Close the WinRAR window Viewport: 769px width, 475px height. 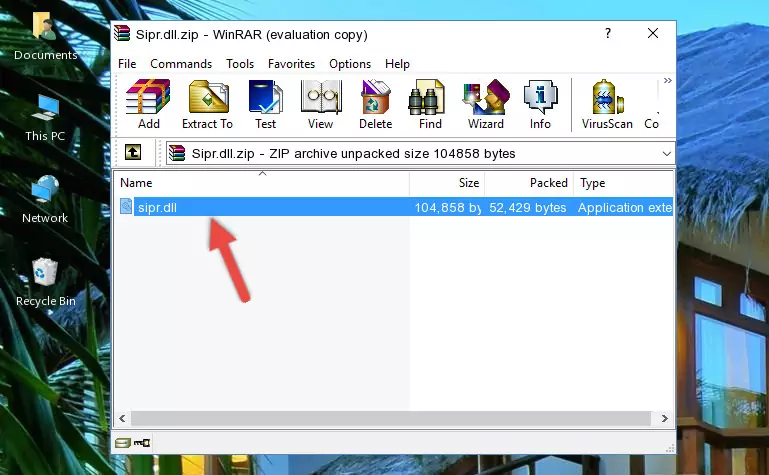[653, 33]
